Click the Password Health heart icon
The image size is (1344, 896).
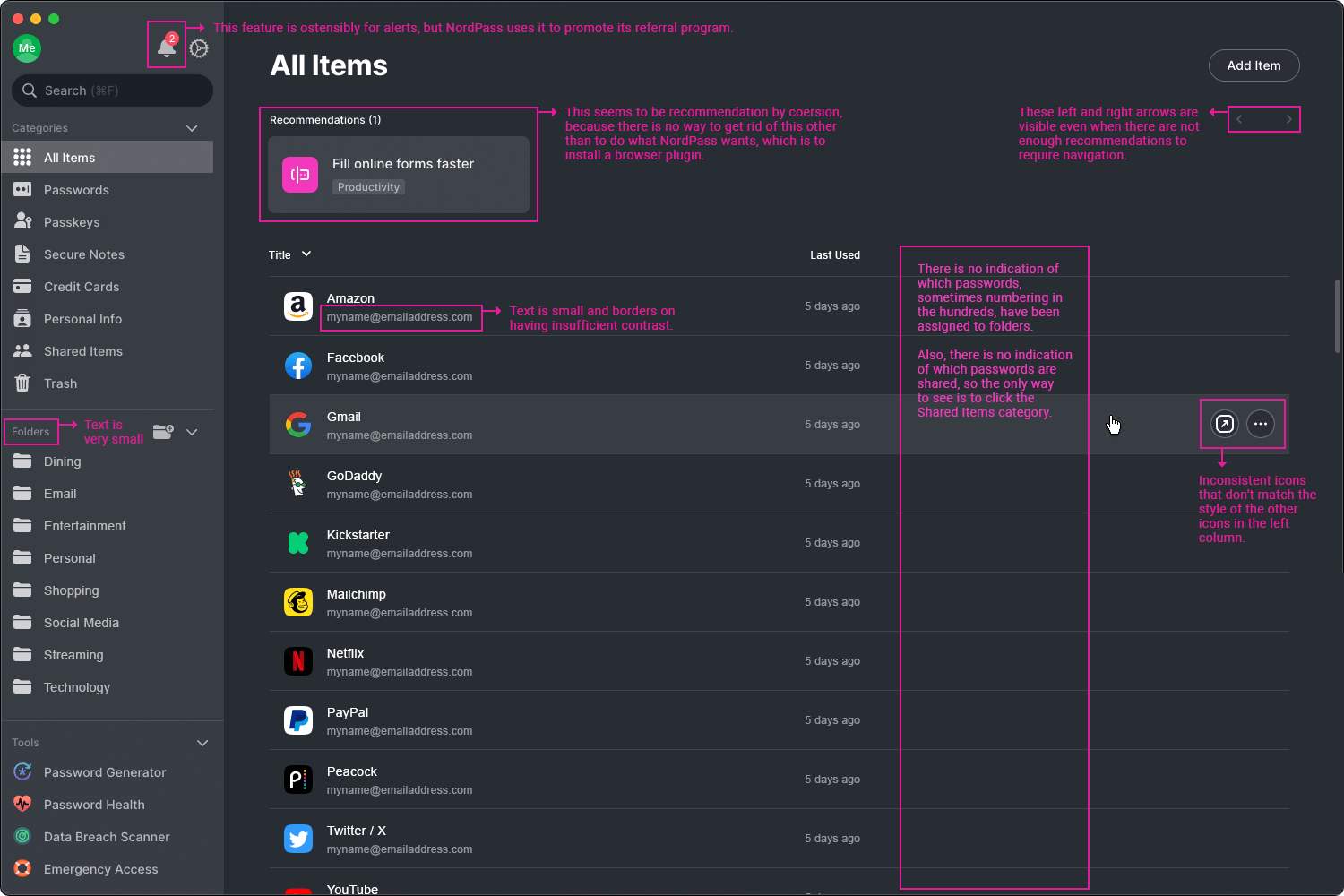23,805
